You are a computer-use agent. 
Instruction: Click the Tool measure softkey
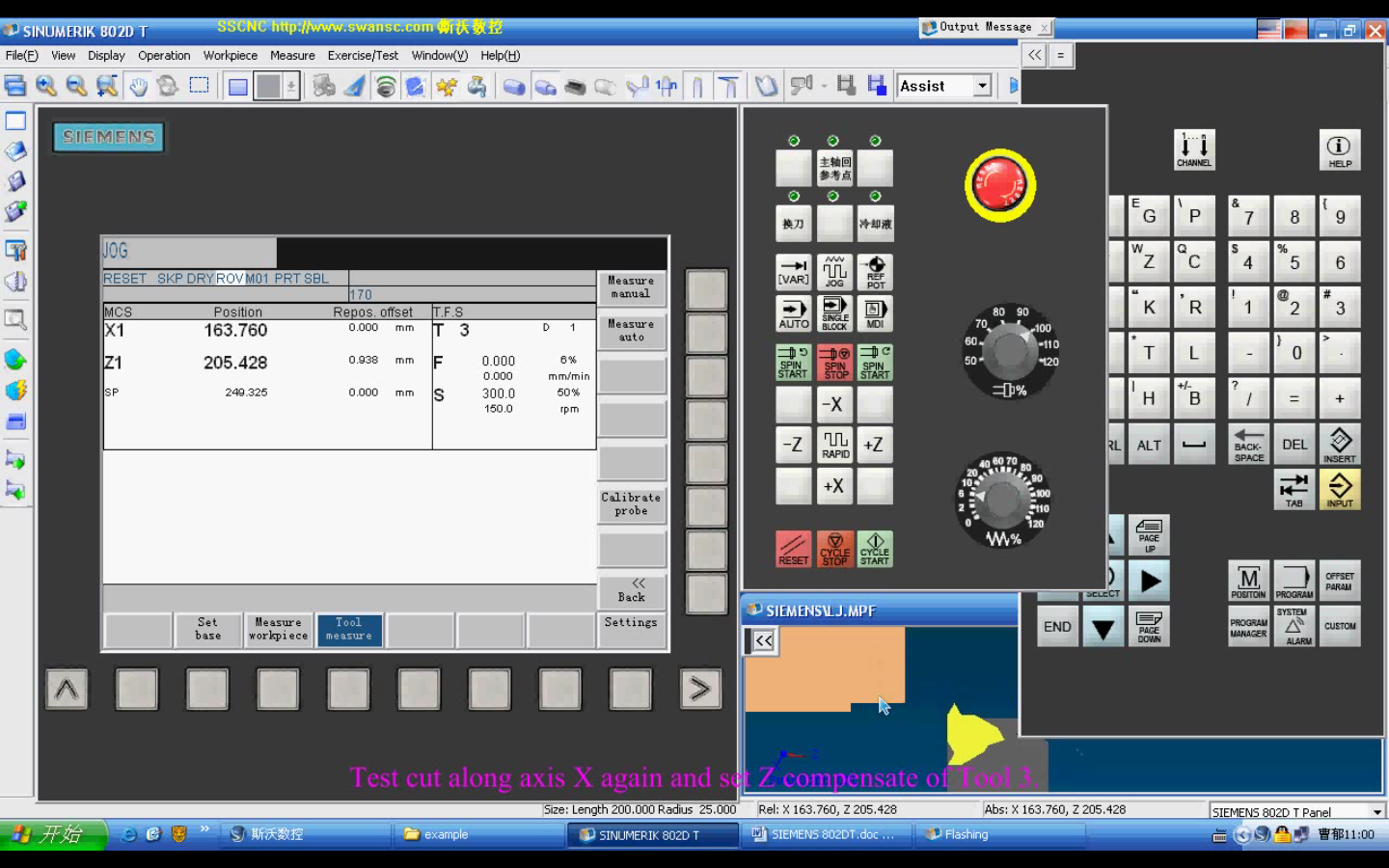pyautogui.click(x=348, y=630)
